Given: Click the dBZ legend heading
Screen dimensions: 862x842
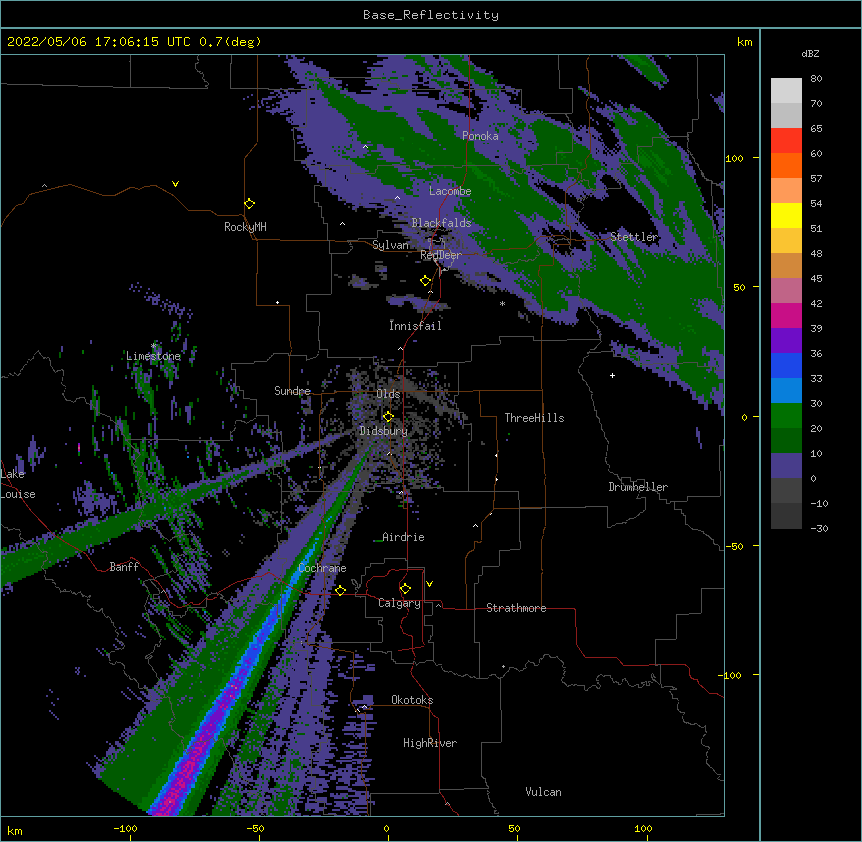Looking at the screenshot, I should coord(810,53).
